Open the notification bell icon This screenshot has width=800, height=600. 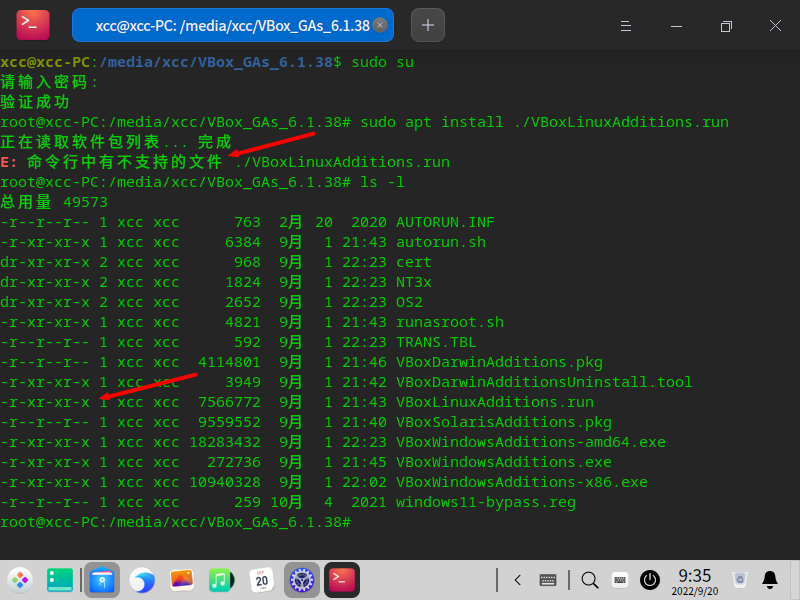pyautogui.click(x=769, y=580)
